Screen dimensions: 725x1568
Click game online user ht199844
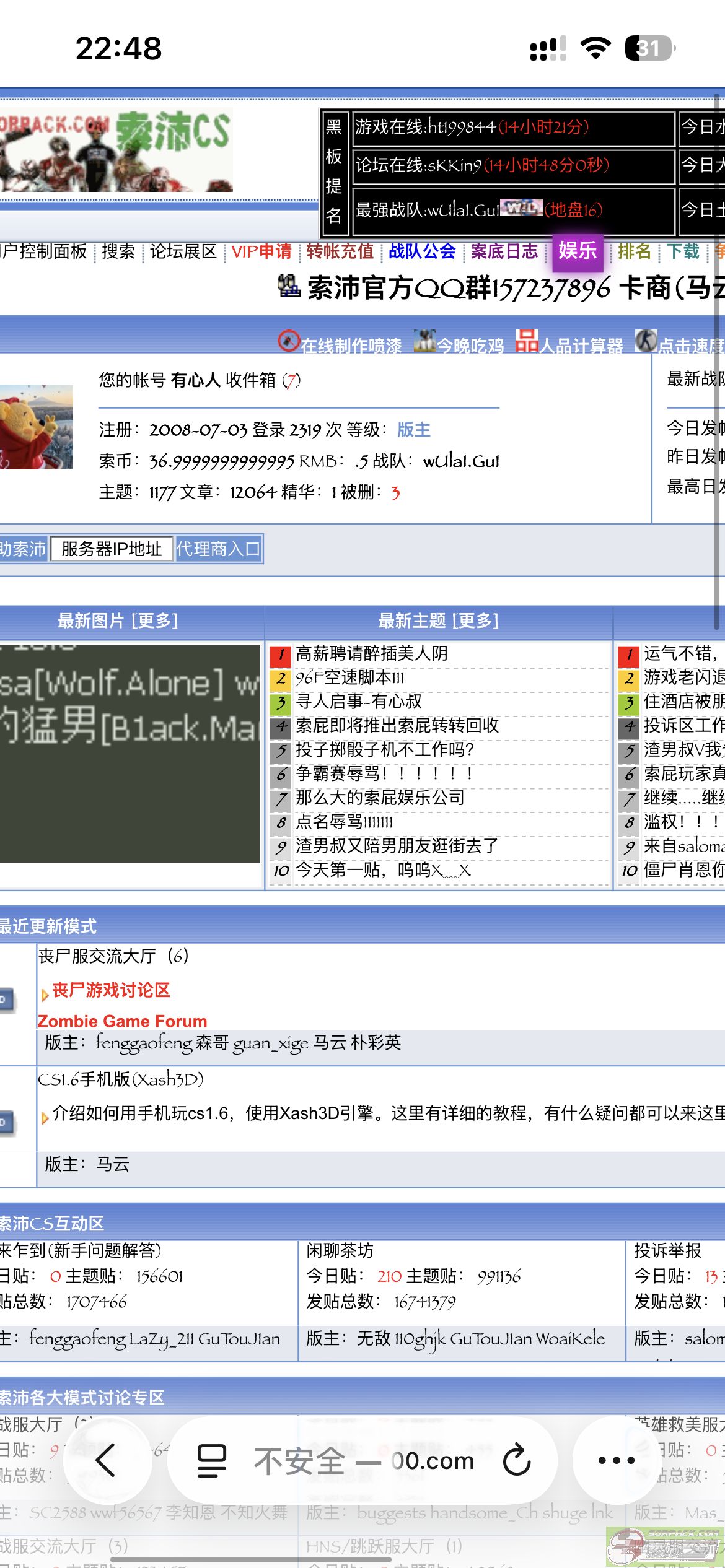[x=461, y=127]
